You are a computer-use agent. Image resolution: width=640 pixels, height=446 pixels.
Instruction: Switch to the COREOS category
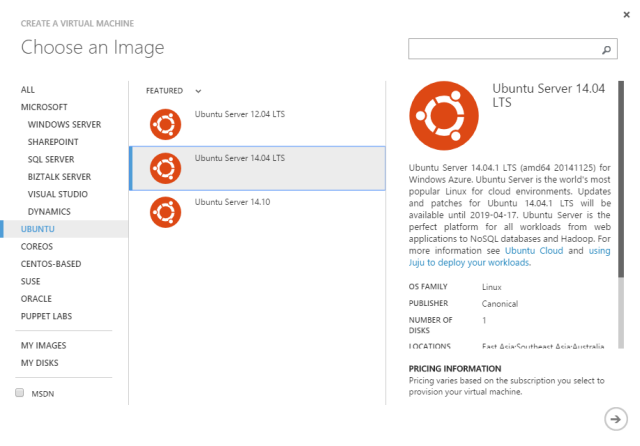[37, 246]
